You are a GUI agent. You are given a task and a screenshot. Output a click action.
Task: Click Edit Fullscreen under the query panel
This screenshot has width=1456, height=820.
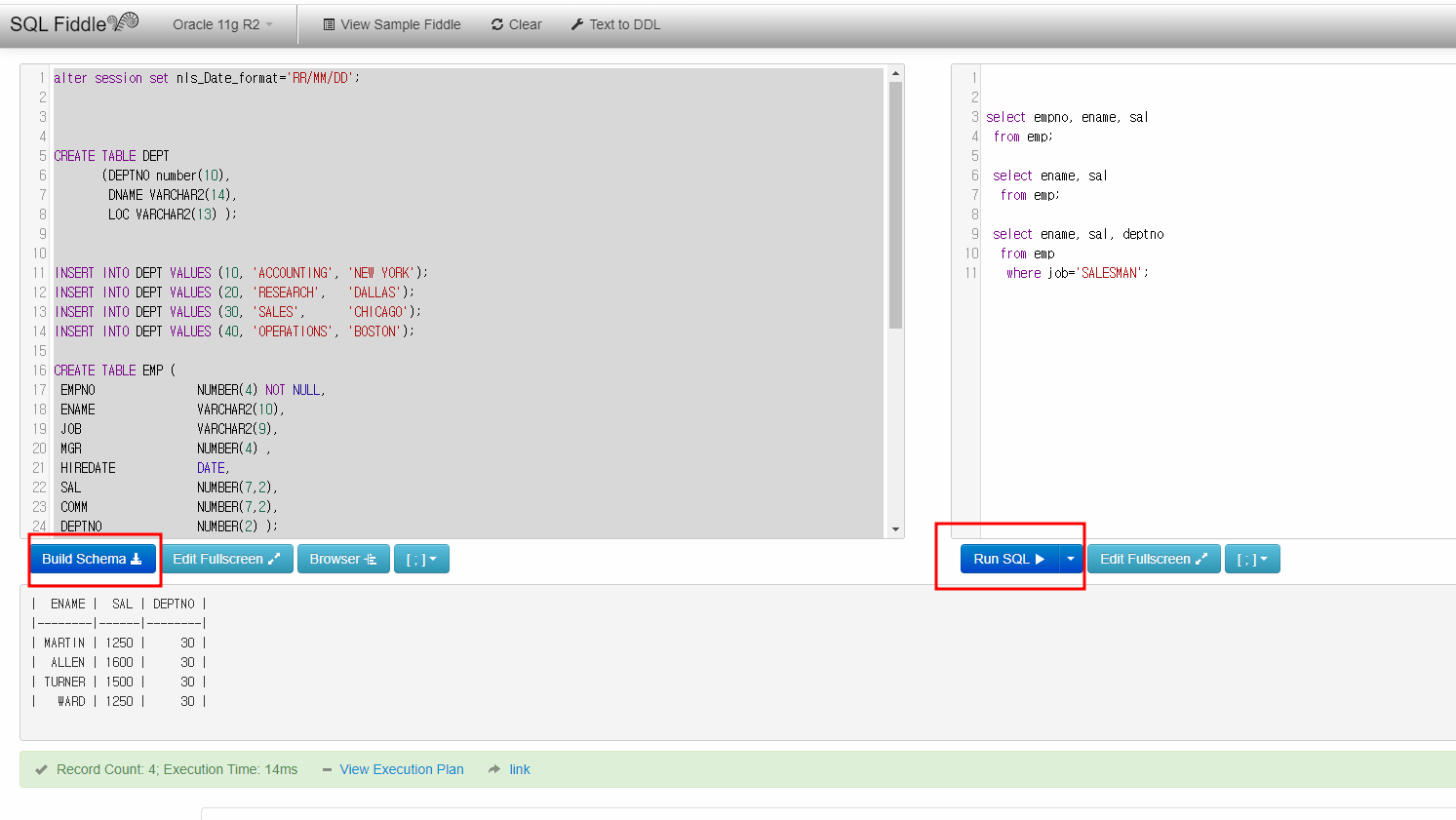coord(1154,559)
